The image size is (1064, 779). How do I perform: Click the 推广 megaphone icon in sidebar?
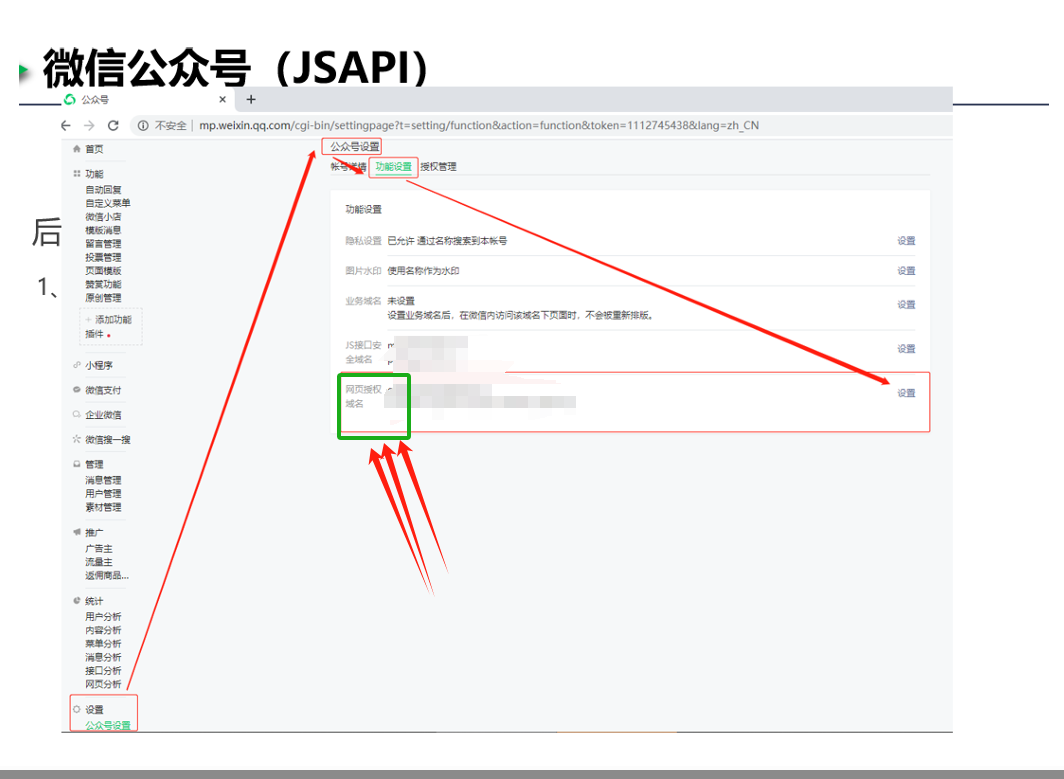[x=77, y=533]
